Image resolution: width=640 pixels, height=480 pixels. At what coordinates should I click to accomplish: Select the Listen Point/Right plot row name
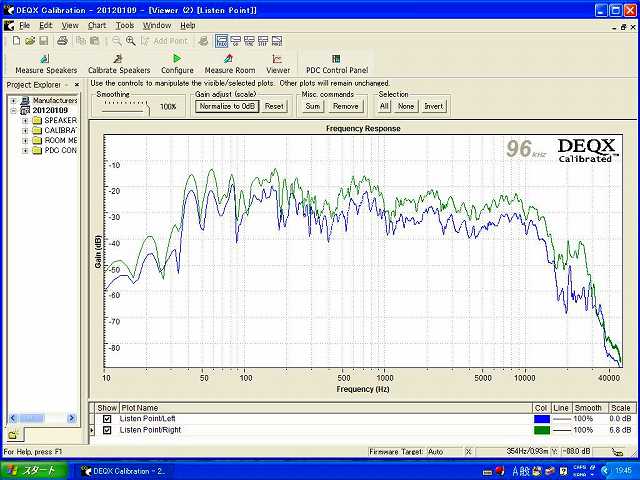pos(150,430)
